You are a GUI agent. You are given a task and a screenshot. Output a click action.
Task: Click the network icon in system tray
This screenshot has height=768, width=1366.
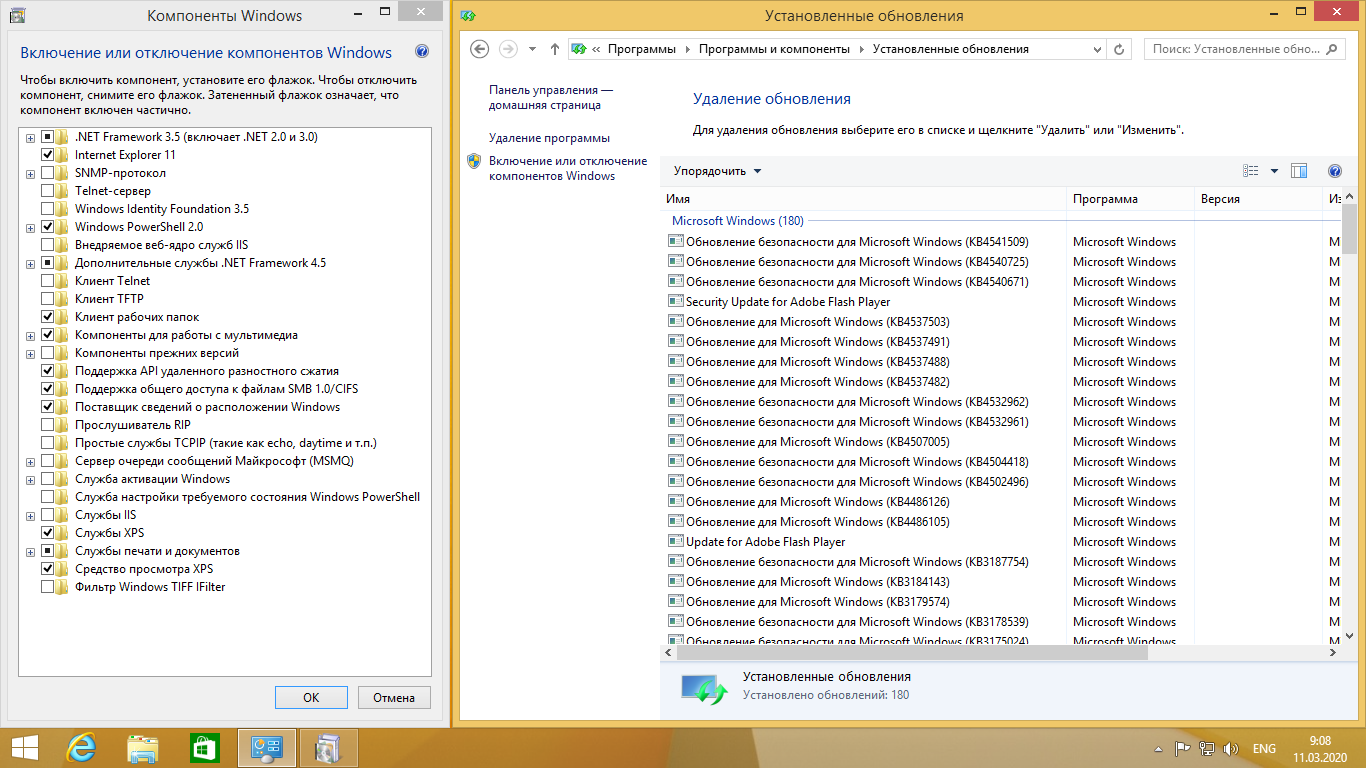[1207, 749]
